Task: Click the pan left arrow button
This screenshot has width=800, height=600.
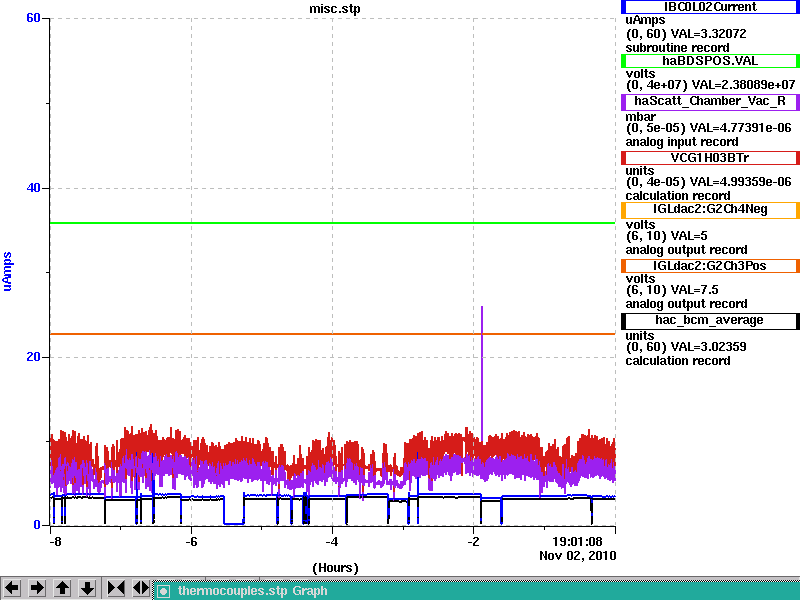Action: [x=12, y=588]
